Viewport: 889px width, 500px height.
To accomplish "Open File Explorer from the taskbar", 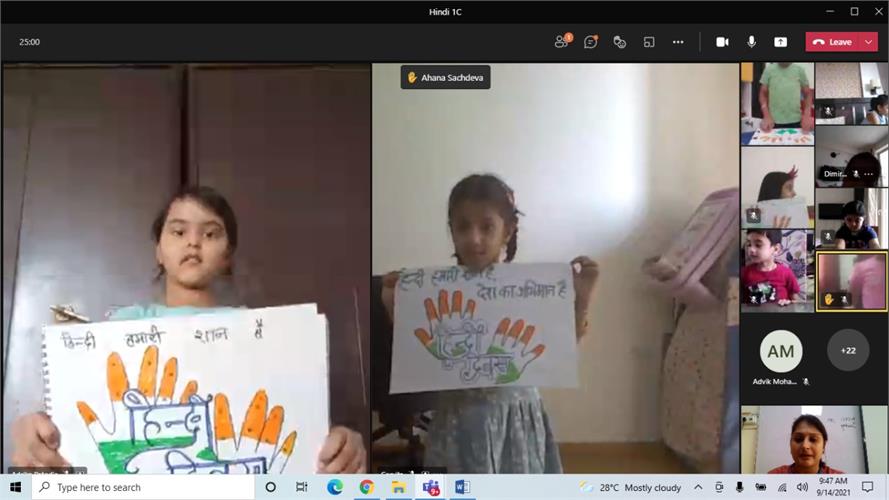I will 399,488.
